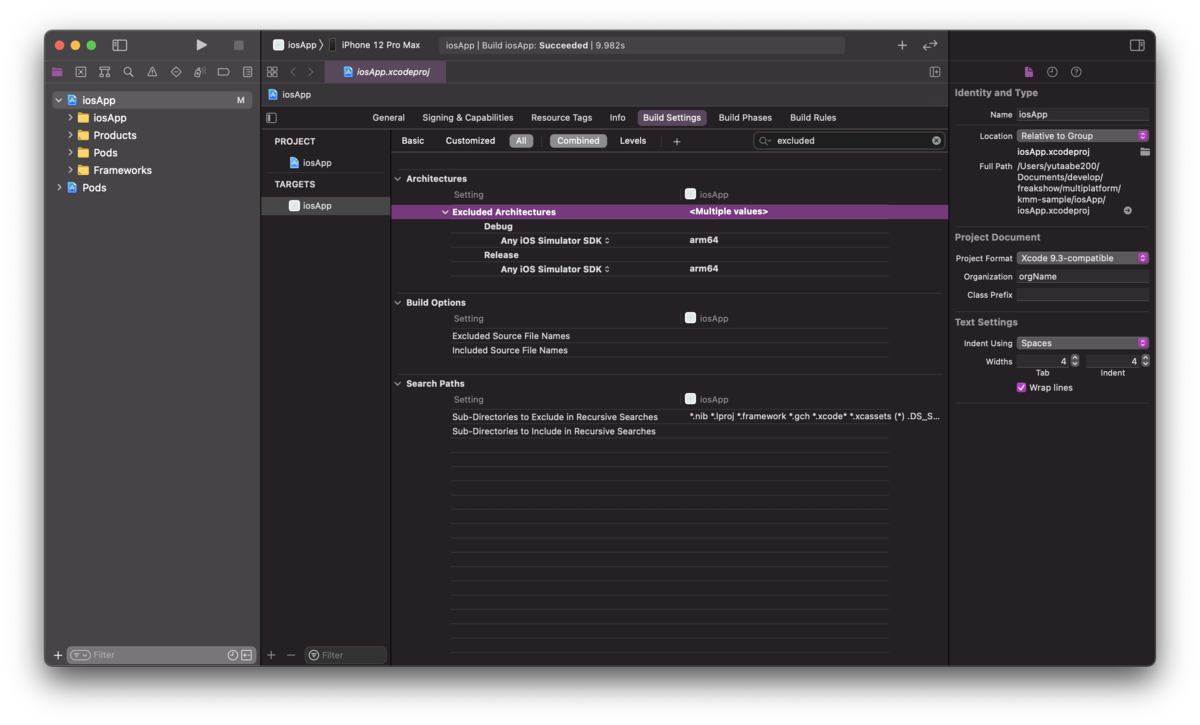Collapse the Architectures section
Viewport: 1200px width, 725px height.
pos(398,179)
